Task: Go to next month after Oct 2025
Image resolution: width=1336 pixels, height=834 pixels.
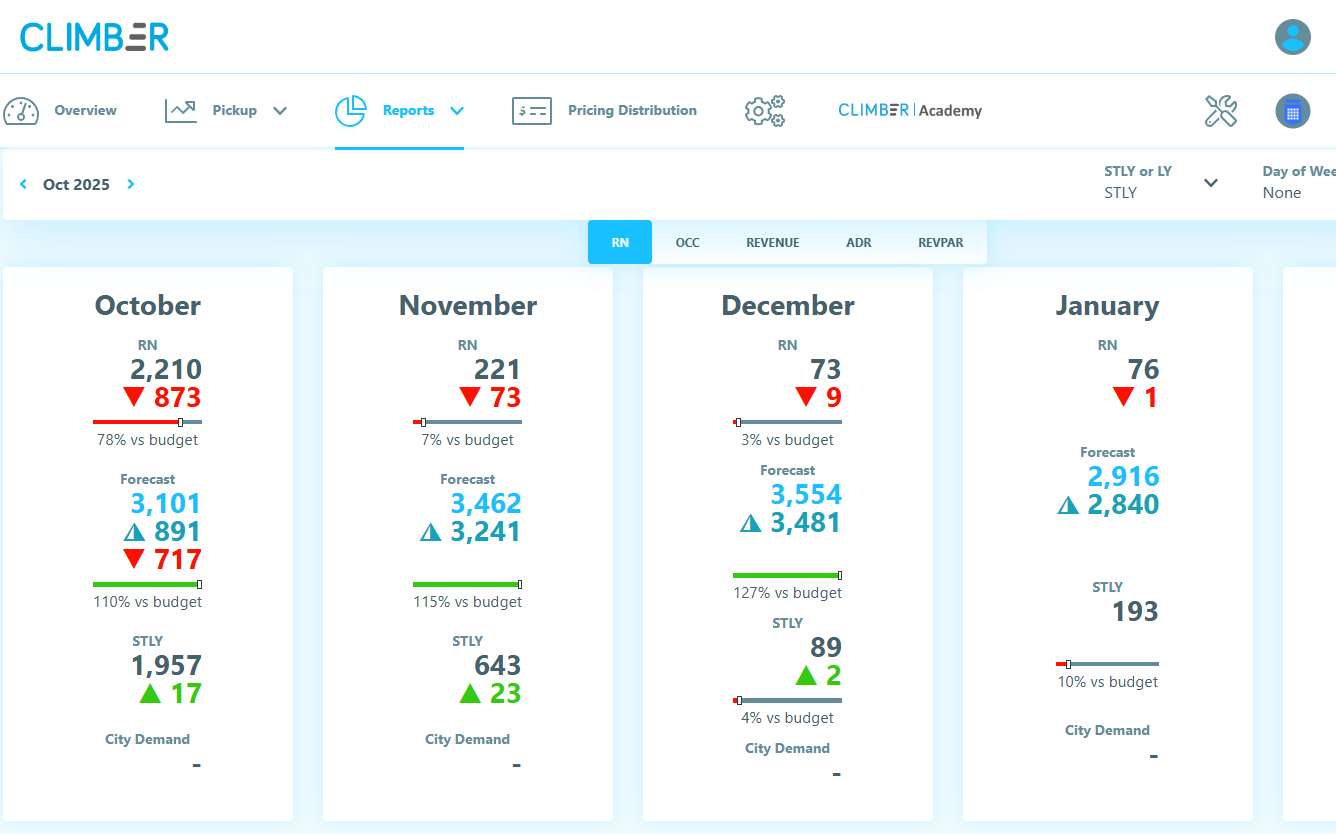Action: [x=131, y=184]
